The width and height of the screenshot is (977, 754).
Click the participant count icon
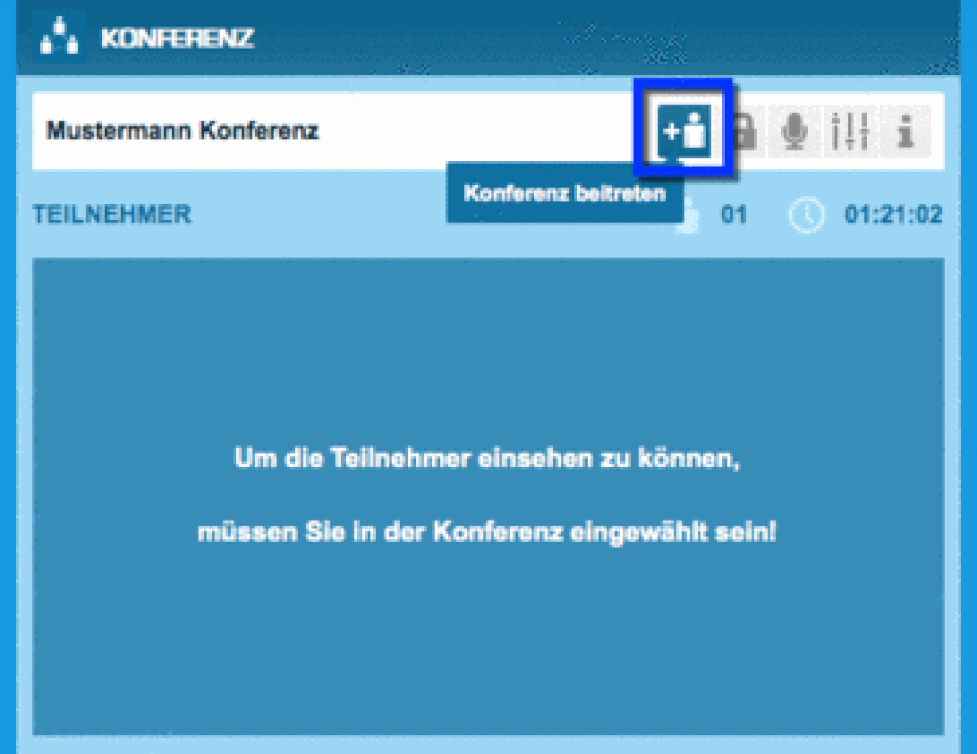[x=689, y=216]
